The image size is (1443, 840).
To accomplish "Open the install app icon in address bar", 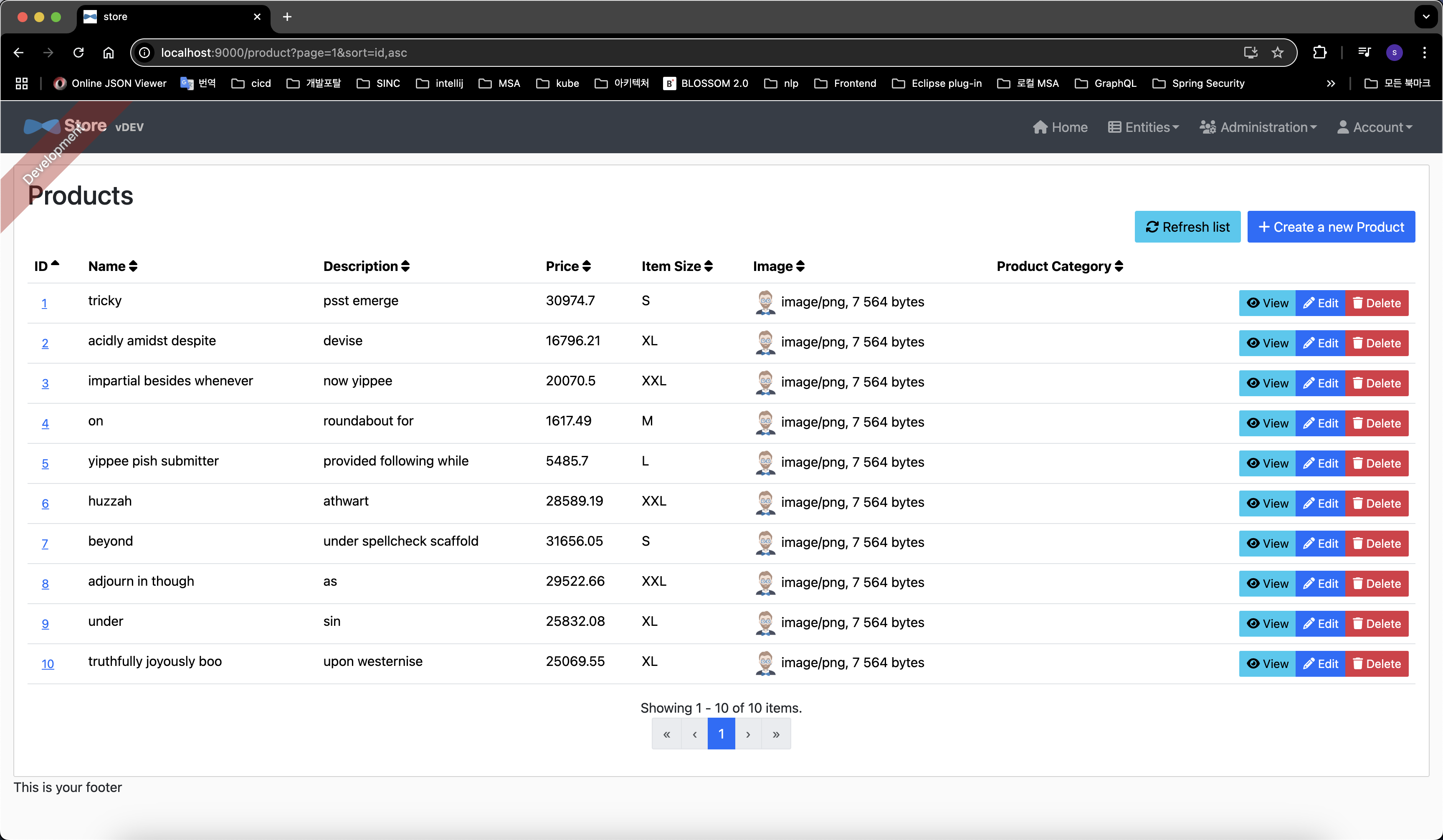I will pos(1251,53).
